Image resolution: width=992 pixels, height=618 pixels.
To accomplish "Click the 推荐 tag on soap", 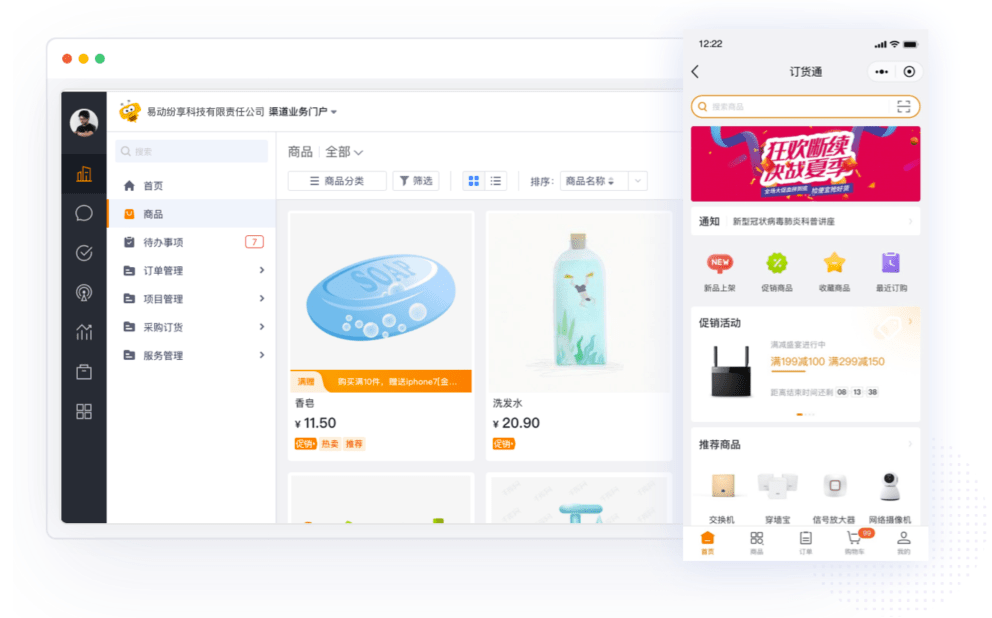I will (354, 444).
